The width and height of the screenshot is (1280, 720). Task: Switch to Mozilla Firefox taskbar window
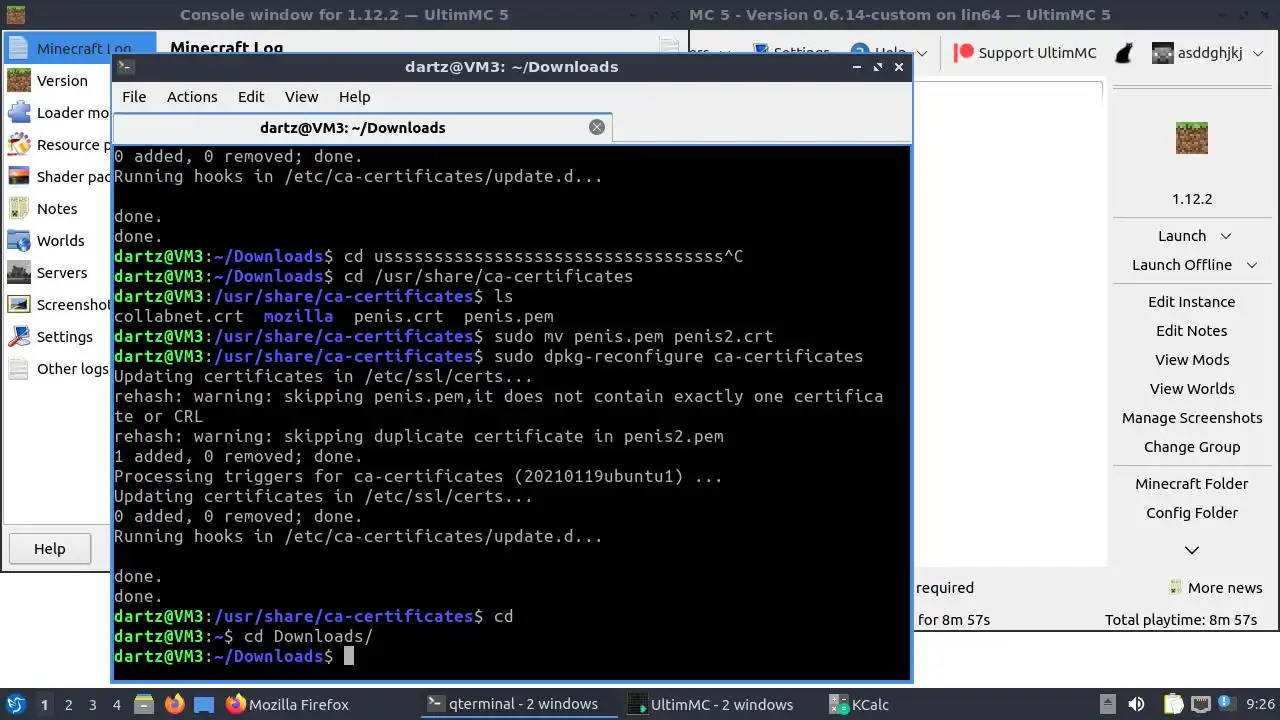pos(288,705)
